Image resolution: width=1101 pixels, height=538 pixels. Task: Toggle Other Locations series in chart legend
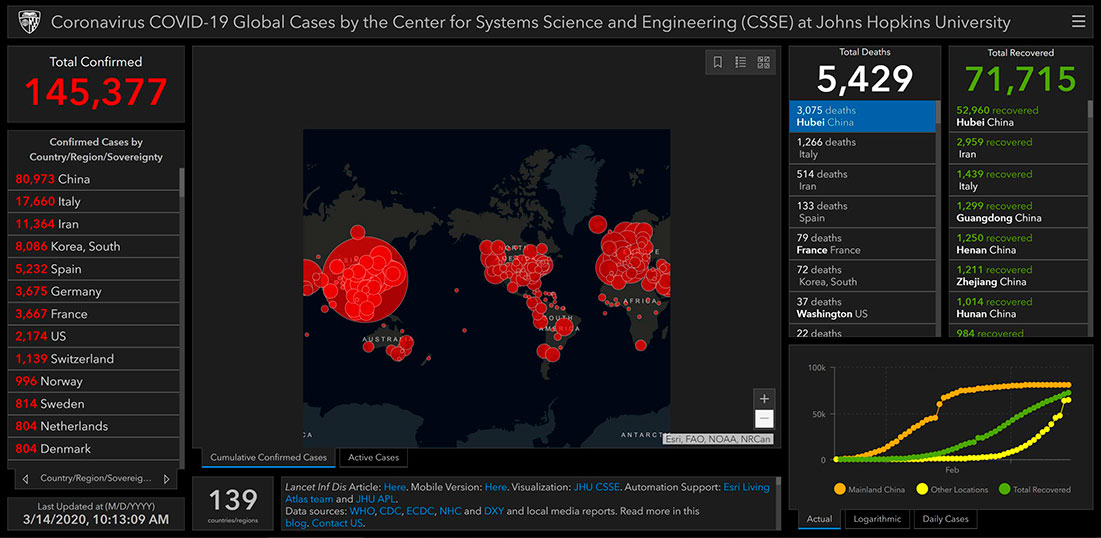point(953,490)
